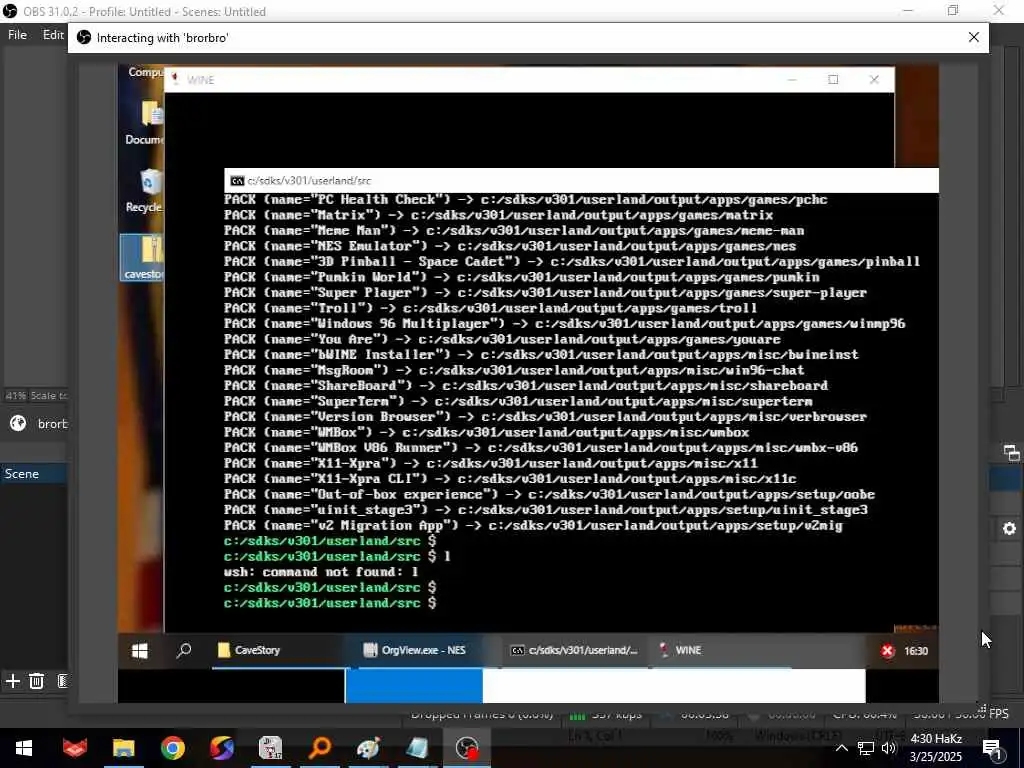The height and width of the screenshot is (768, 1024).
Task: Click the dock pop-out icon on the right panel
Action: [x=1011, y=453]
